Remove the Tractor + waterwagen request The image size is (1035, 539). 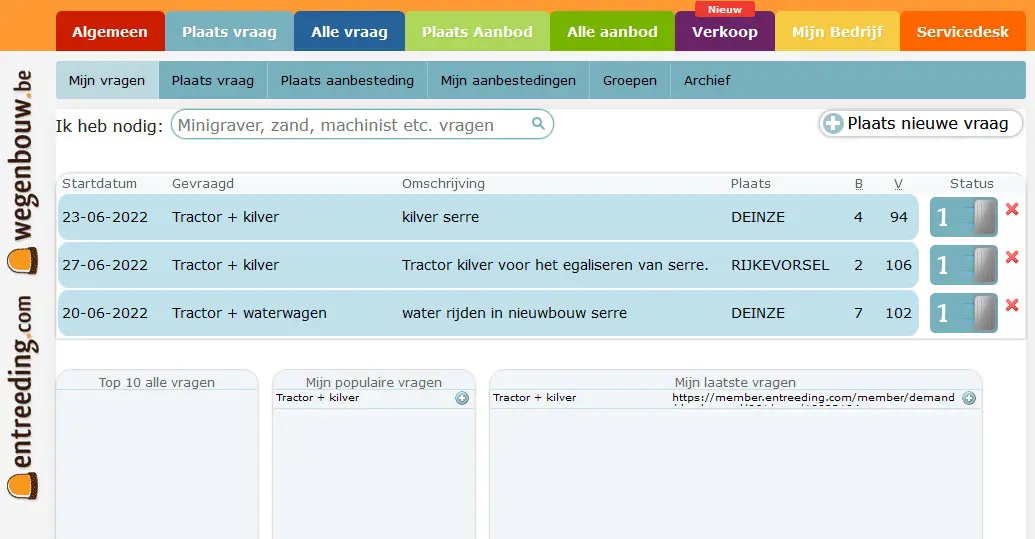[x=1012, y=305]
